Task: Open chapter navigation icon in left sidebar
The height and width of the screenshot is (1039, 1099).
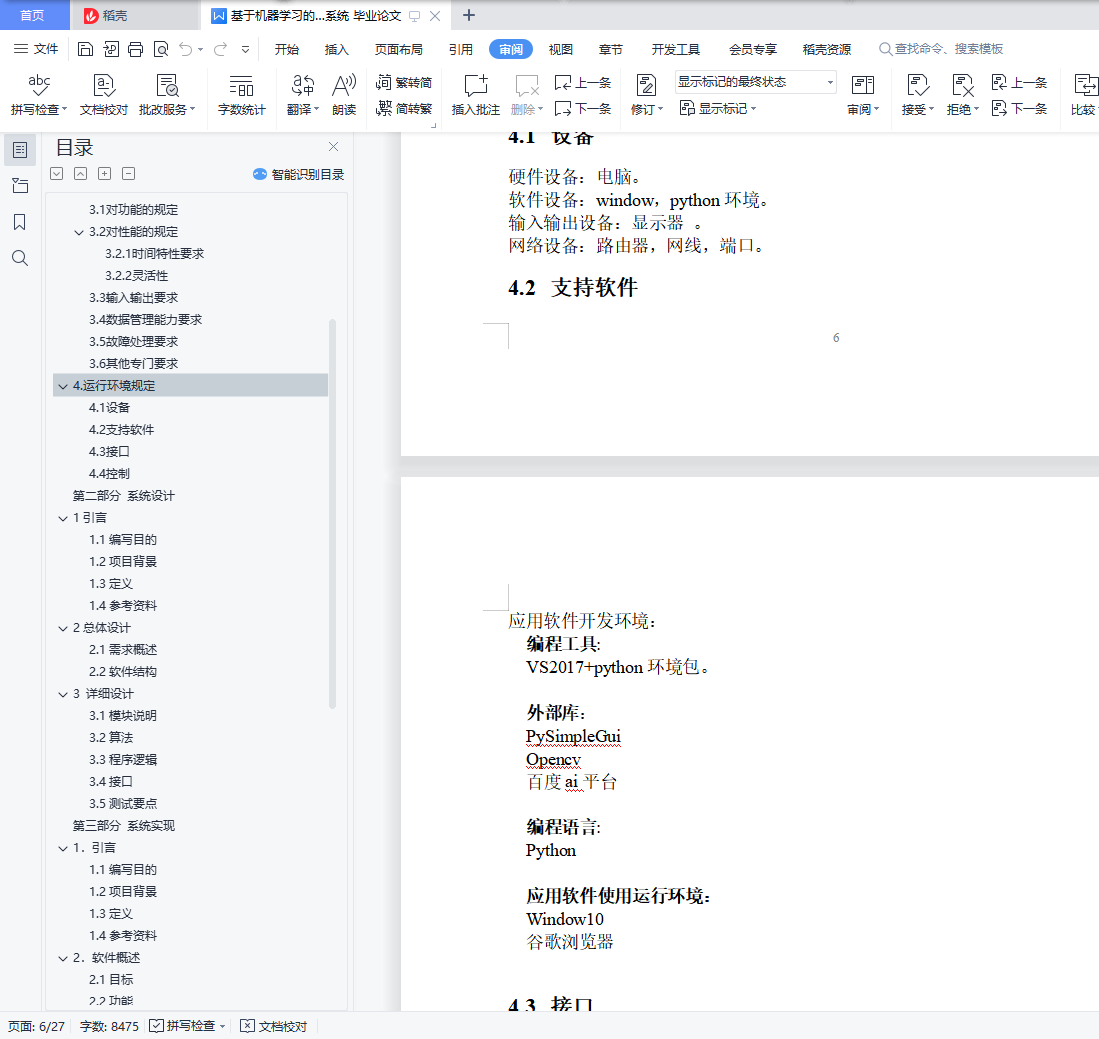Action: (x=20, y=186)
